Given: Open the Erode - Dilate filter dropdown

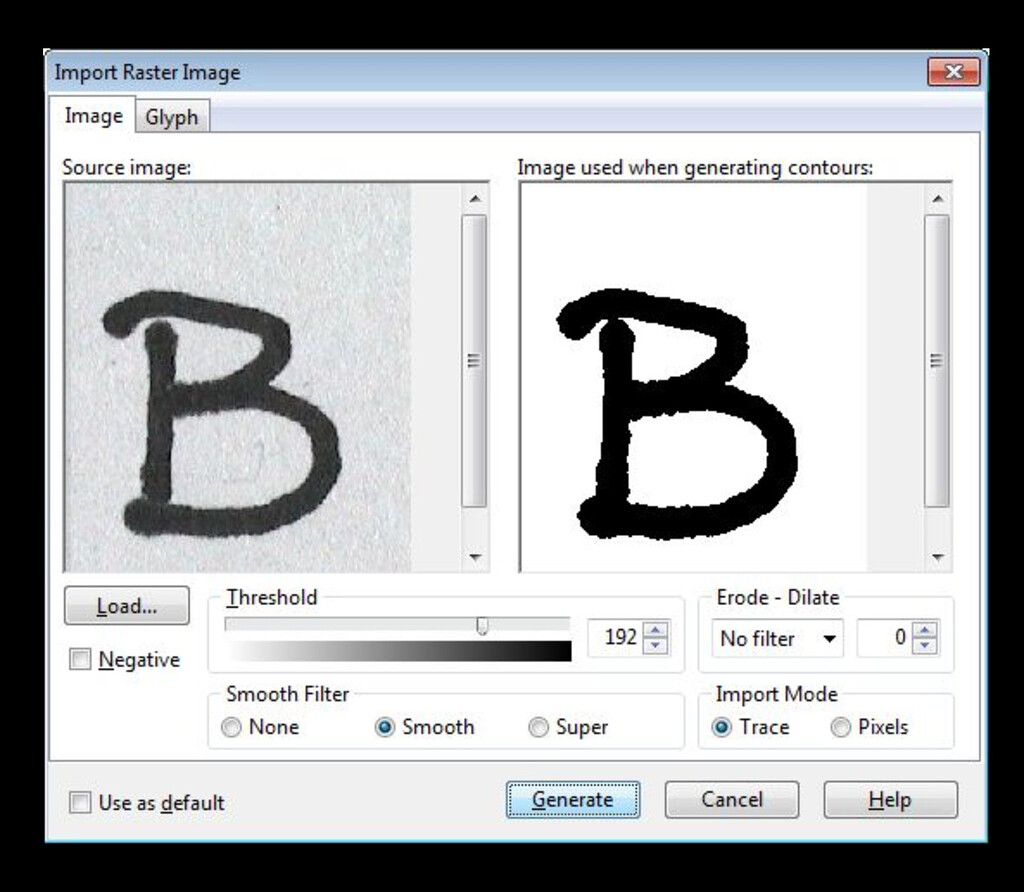Looking at the screenshot, I should [777, 639].
